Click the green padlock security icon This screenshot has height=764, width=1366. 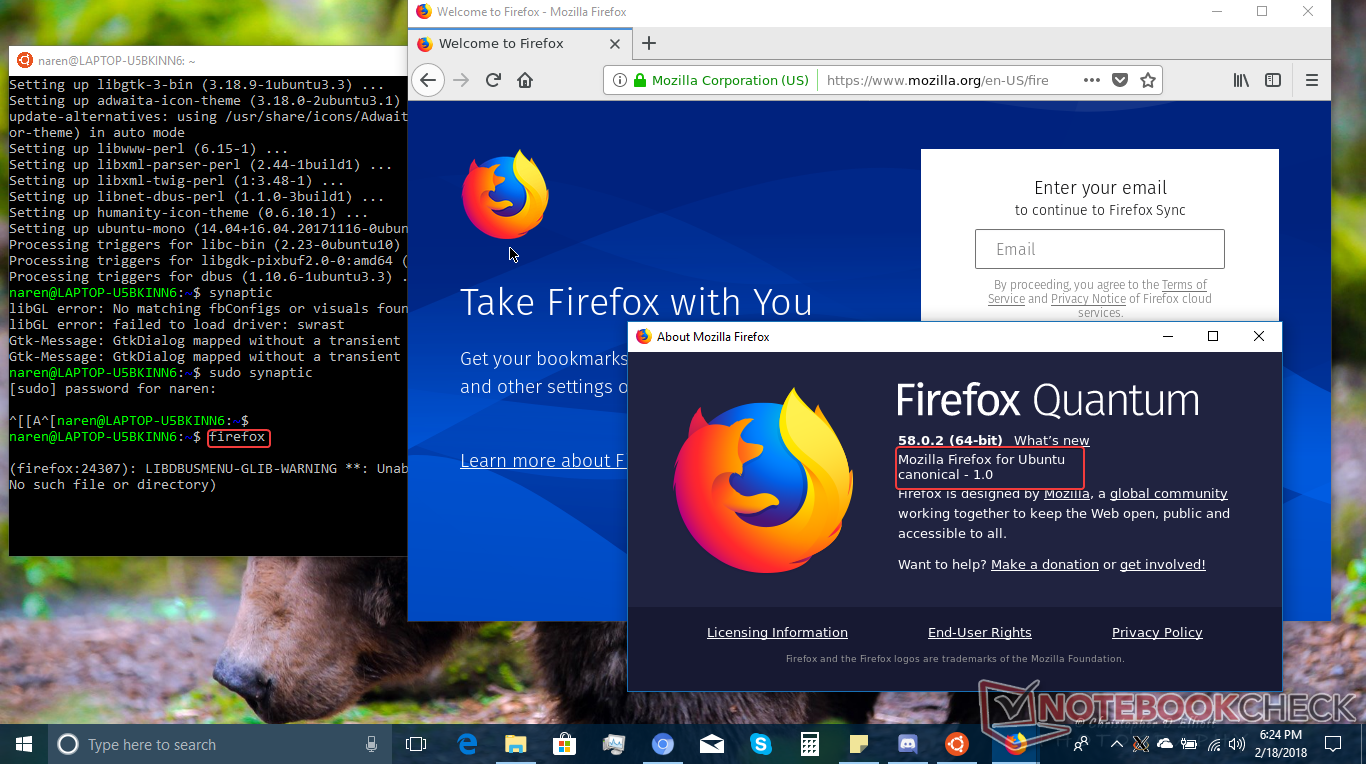click(x=641, y=80)
